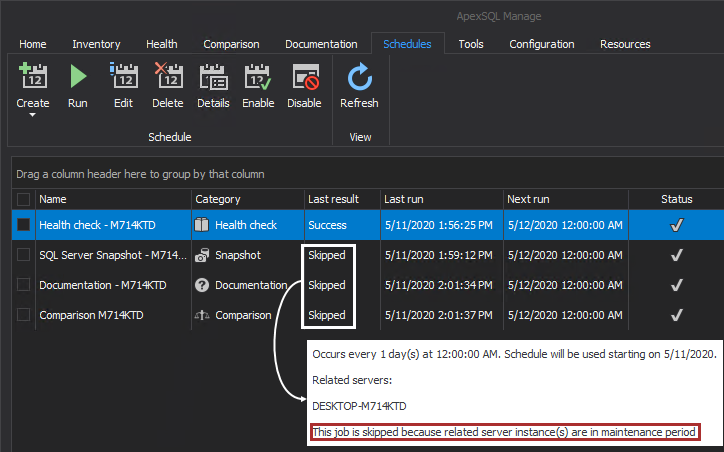Click last run '5/11/2020 1:56:25 PM'
The image size is (724, 452).
coord(439,225)
